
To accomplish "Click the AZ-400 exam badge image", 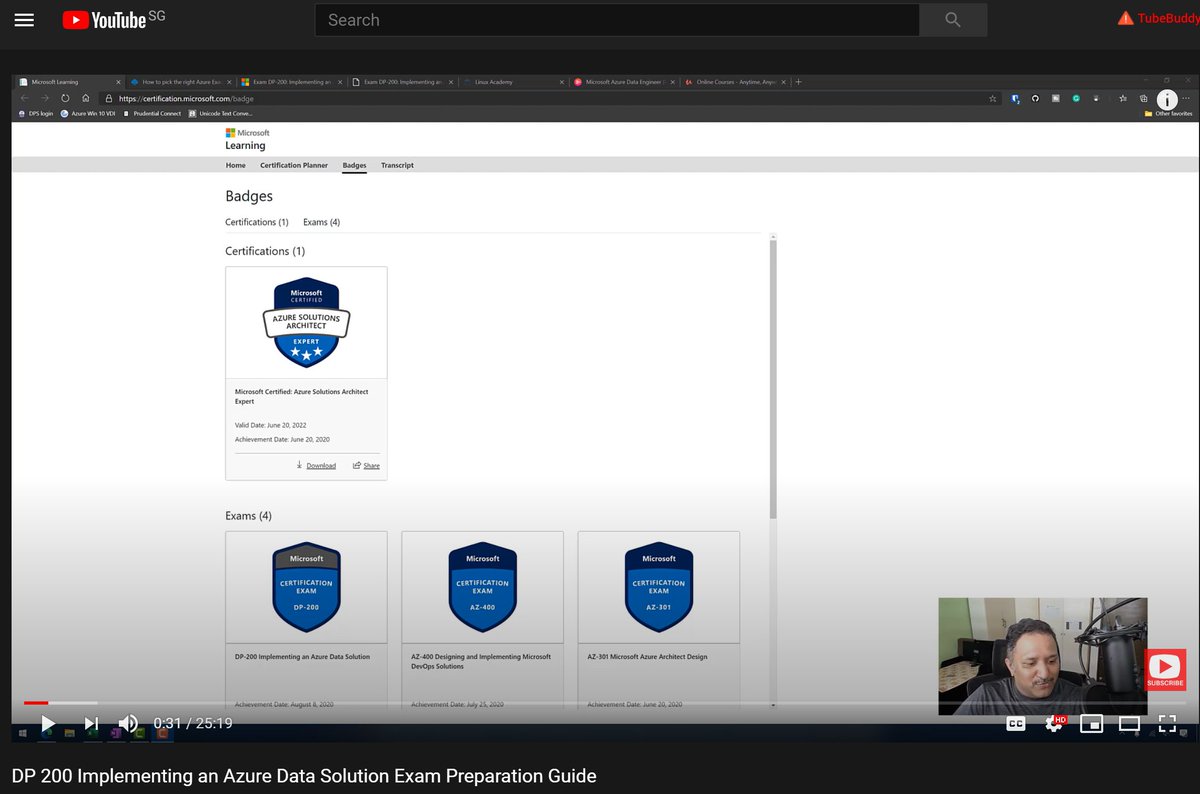I will pos(482,587).
